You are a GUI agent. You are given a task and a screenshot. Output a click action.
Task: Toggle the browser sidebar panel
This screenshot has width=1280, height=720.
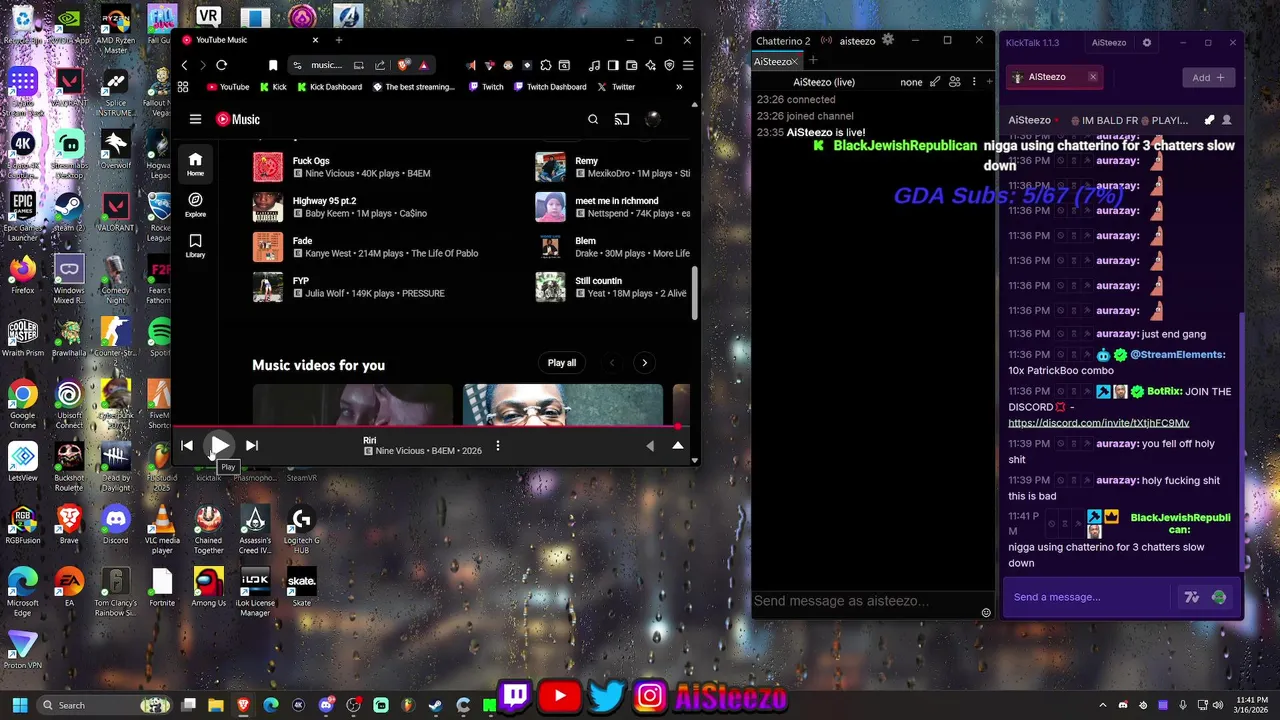coord(614,65)
